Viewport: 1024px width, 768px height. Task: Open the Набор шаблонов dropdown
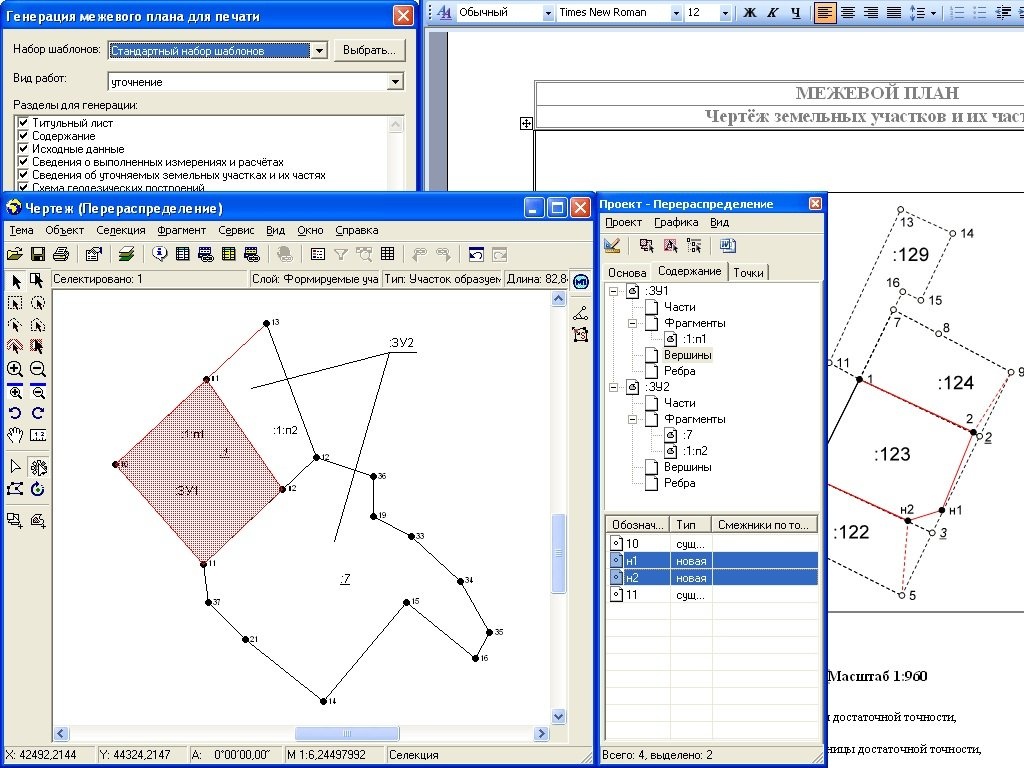(x=318, y=50)
